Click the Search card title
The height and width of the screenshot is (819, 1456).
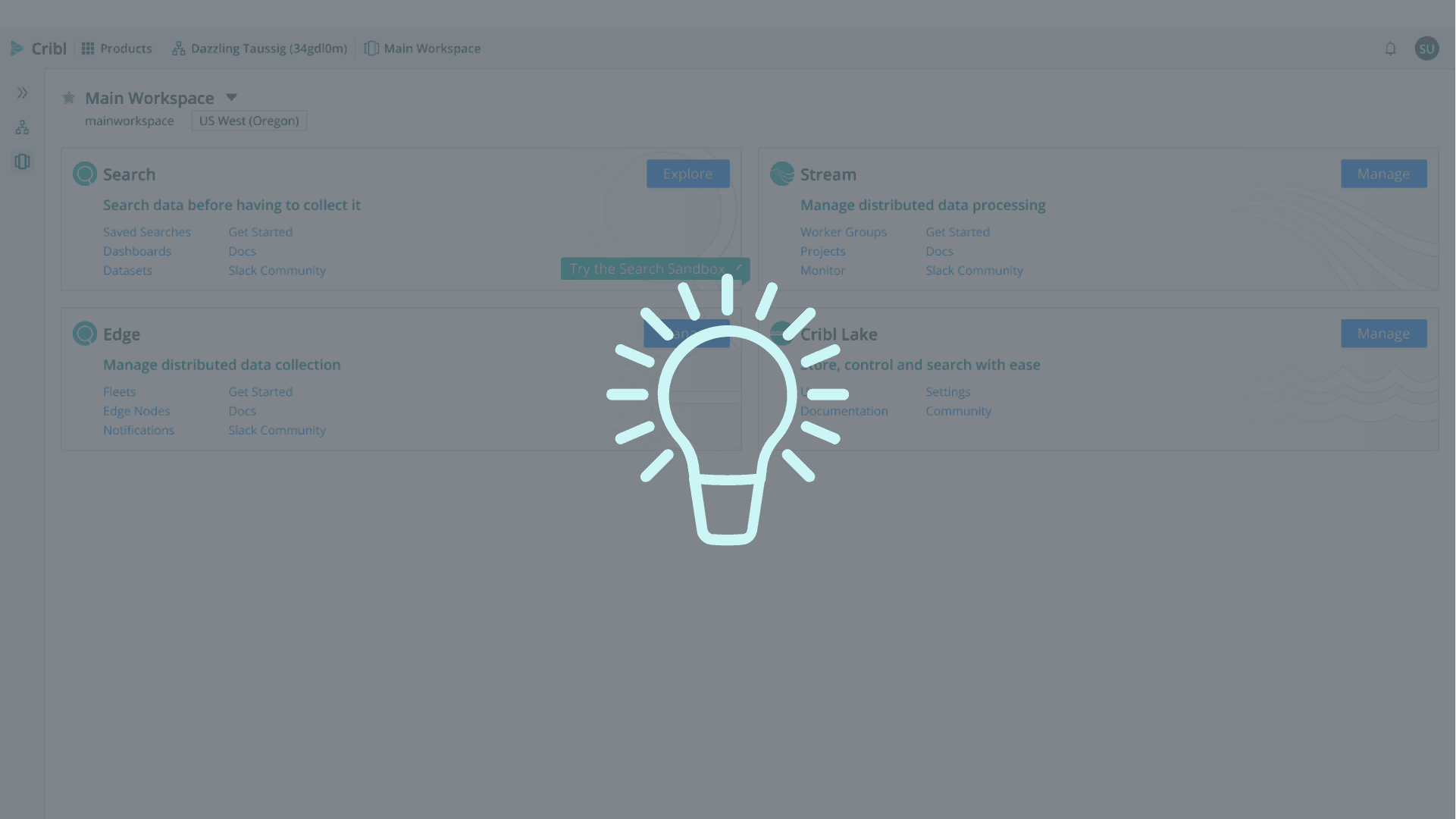point(129,174)
